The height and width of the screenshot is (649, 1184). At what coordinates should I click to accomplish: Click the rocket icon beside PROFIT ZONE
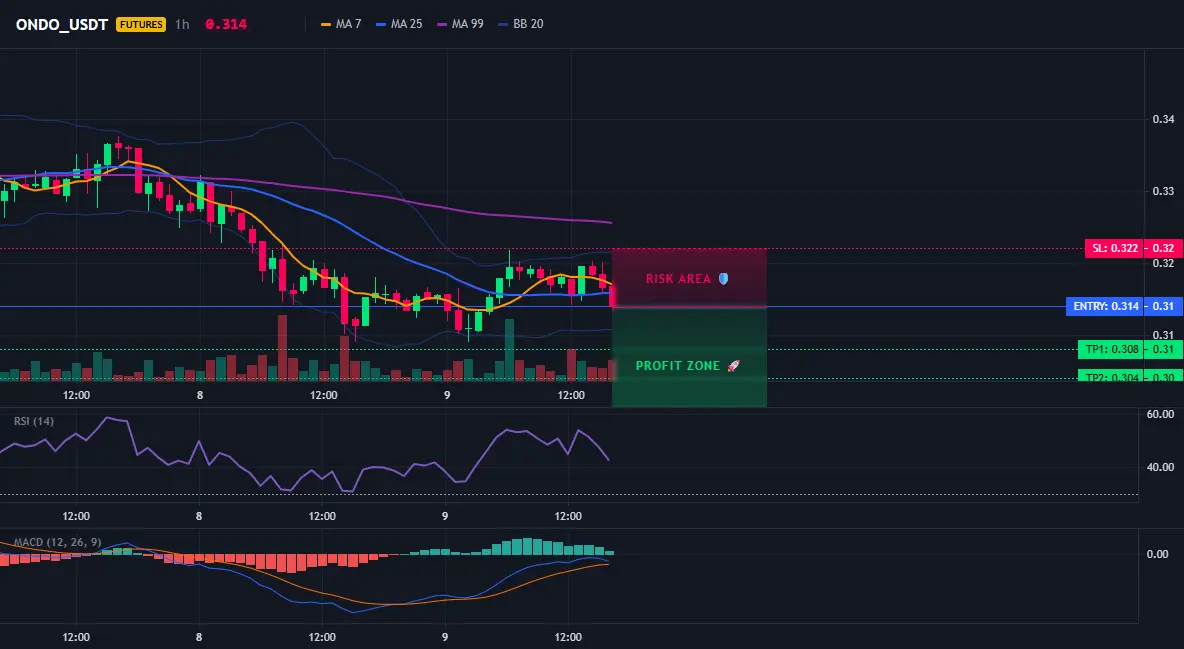pos(733,366)
